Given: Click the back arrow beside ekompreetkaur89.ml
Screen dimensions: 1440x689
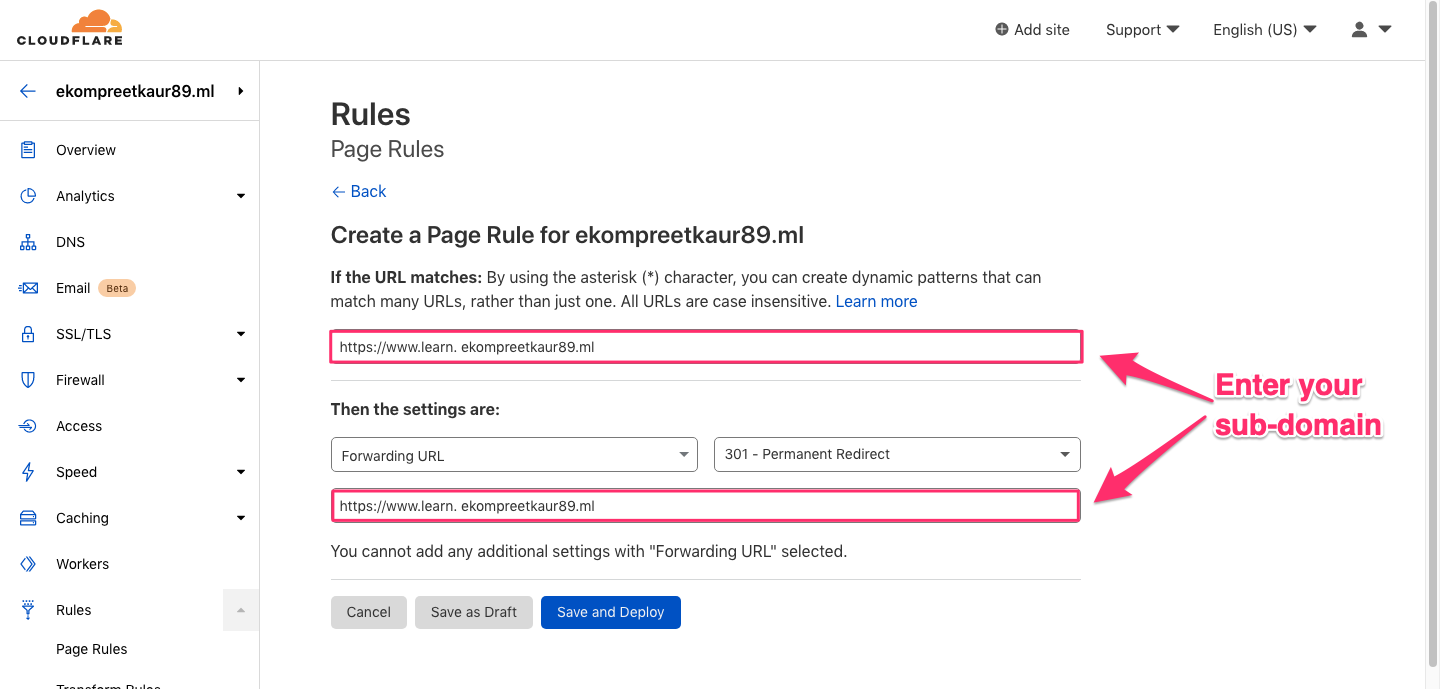Looking at the screenshot, I should point(26,90).
